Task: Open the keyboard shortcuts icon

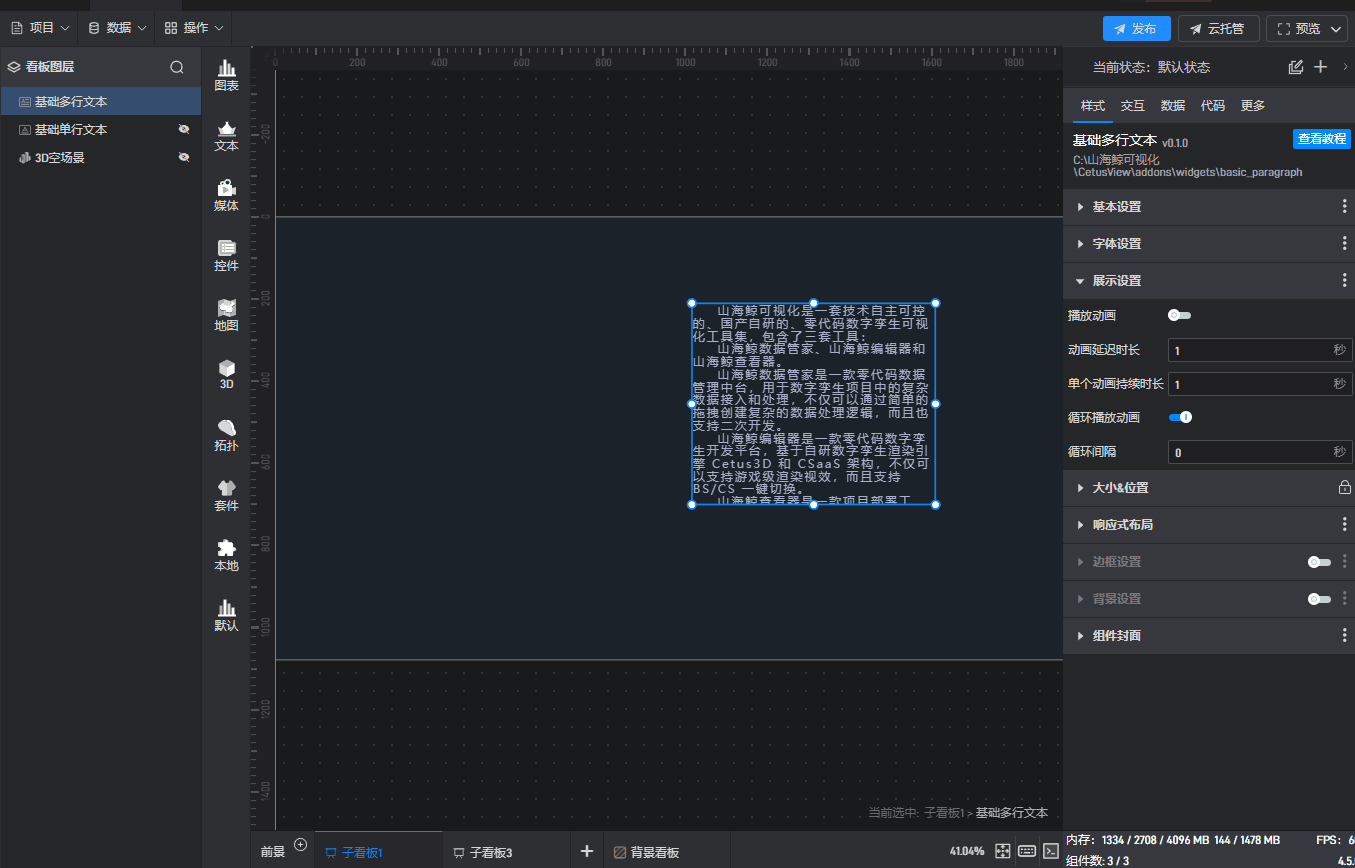Action: [1027, 851]
